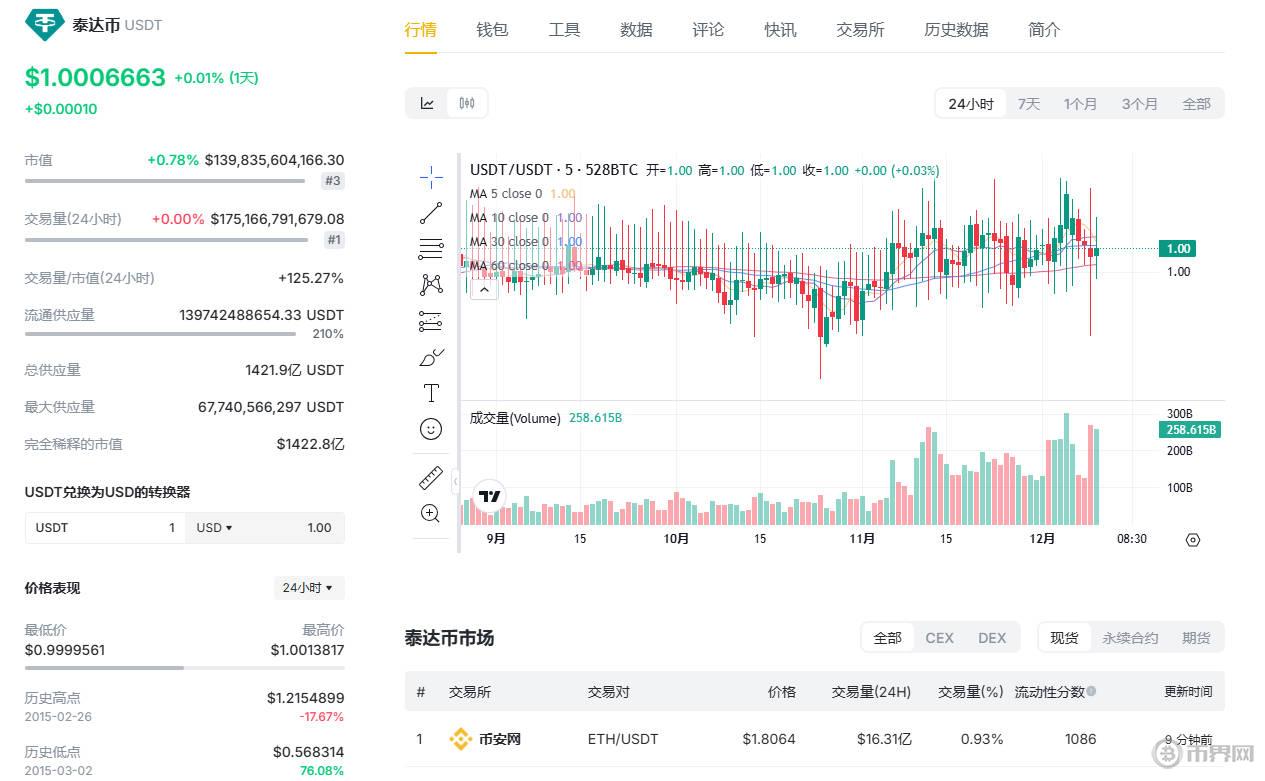Sort by 交易量(24H) column header
The image size is (1265, 781).
(871, 691)
